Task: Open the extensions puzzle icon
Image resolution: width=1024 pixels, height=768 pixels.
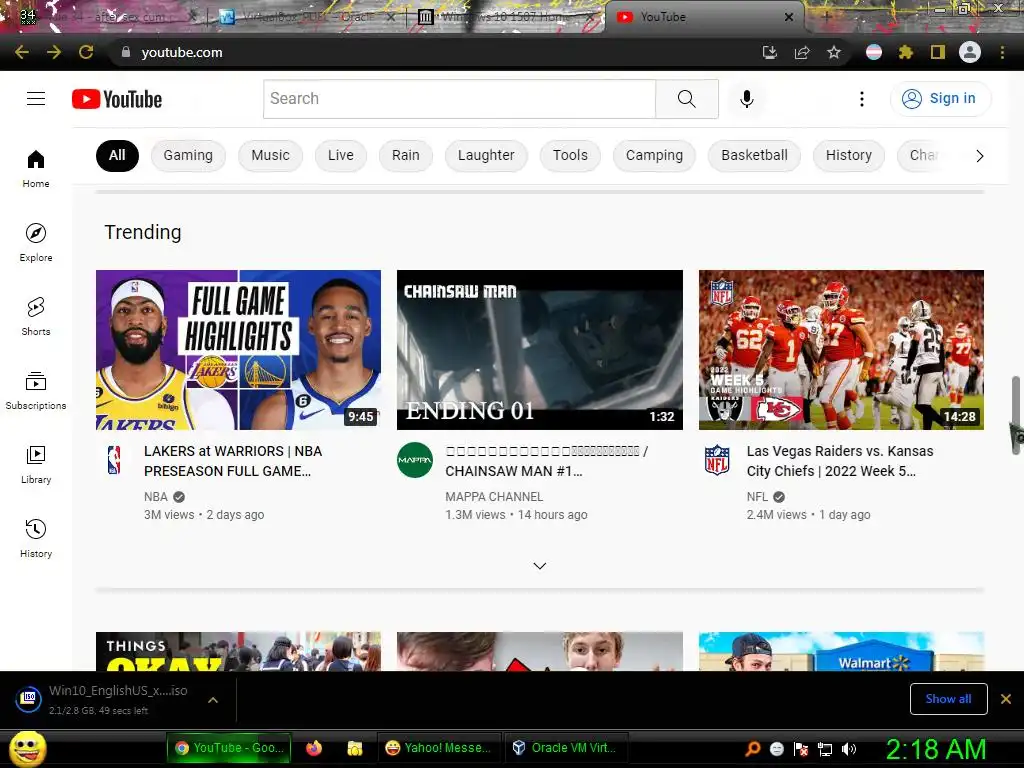Action: [906, 52]
